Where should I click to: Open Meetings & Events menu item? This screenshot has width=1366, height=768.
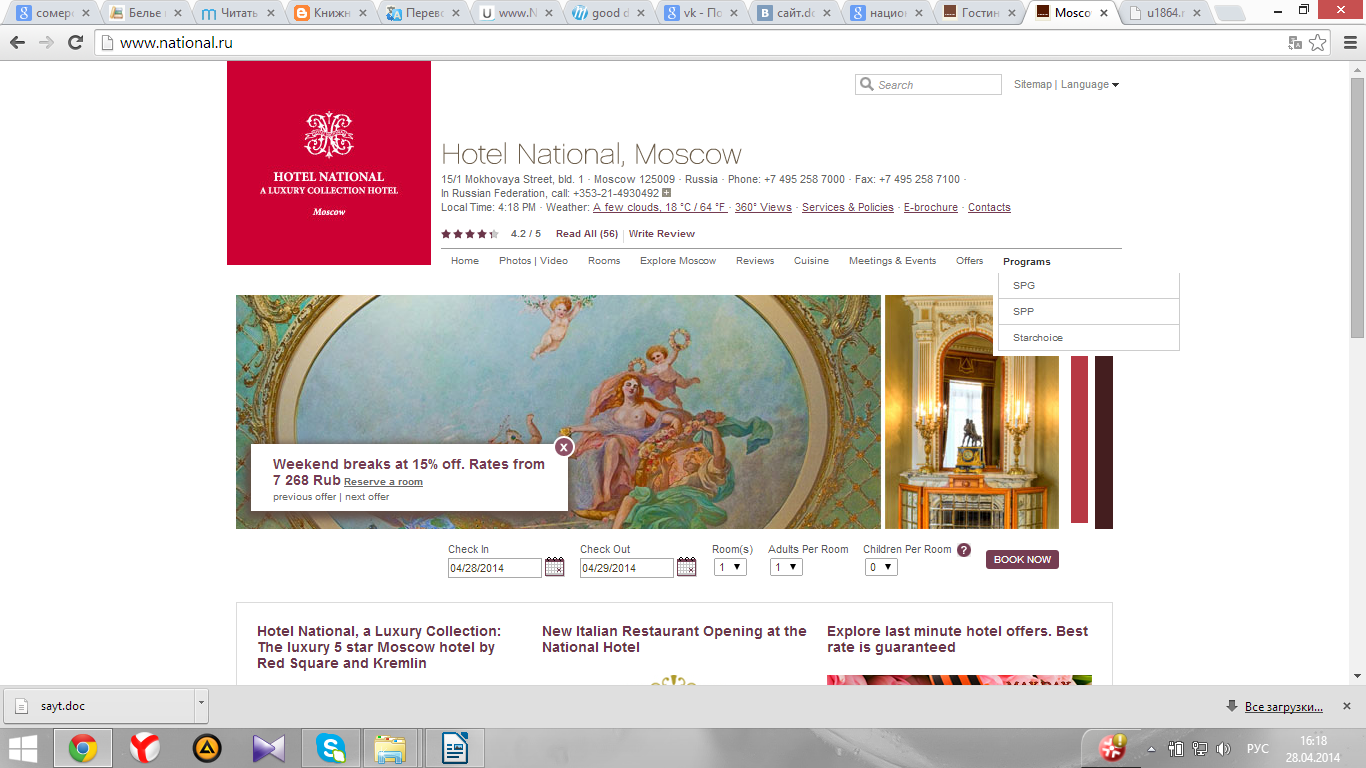pyautogui.click(x=892, y=261)
